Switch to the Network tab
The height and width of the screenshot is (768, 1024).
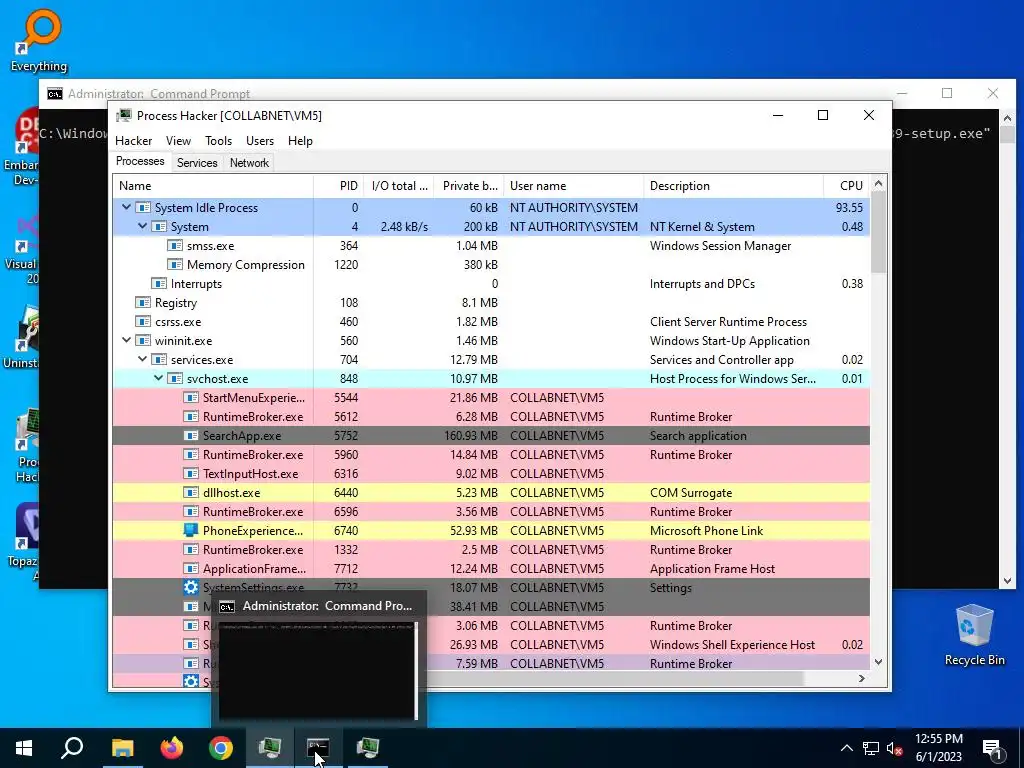pos(249,163)
